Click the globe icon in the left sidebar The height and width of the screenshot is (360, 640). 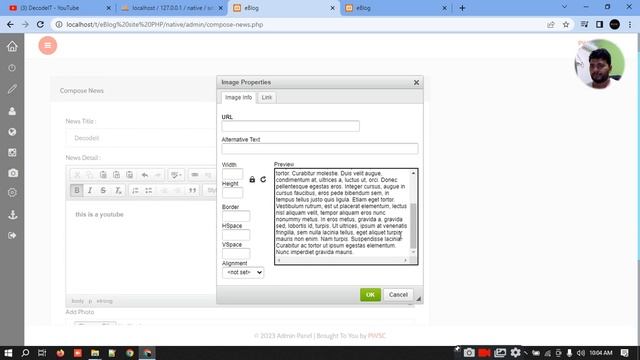coord(12,132)
